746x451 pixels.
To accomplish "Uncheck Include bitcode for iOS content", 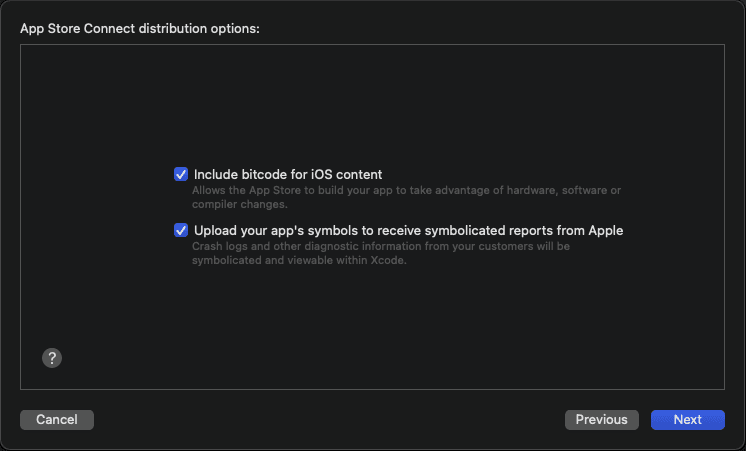I will 181,174.
